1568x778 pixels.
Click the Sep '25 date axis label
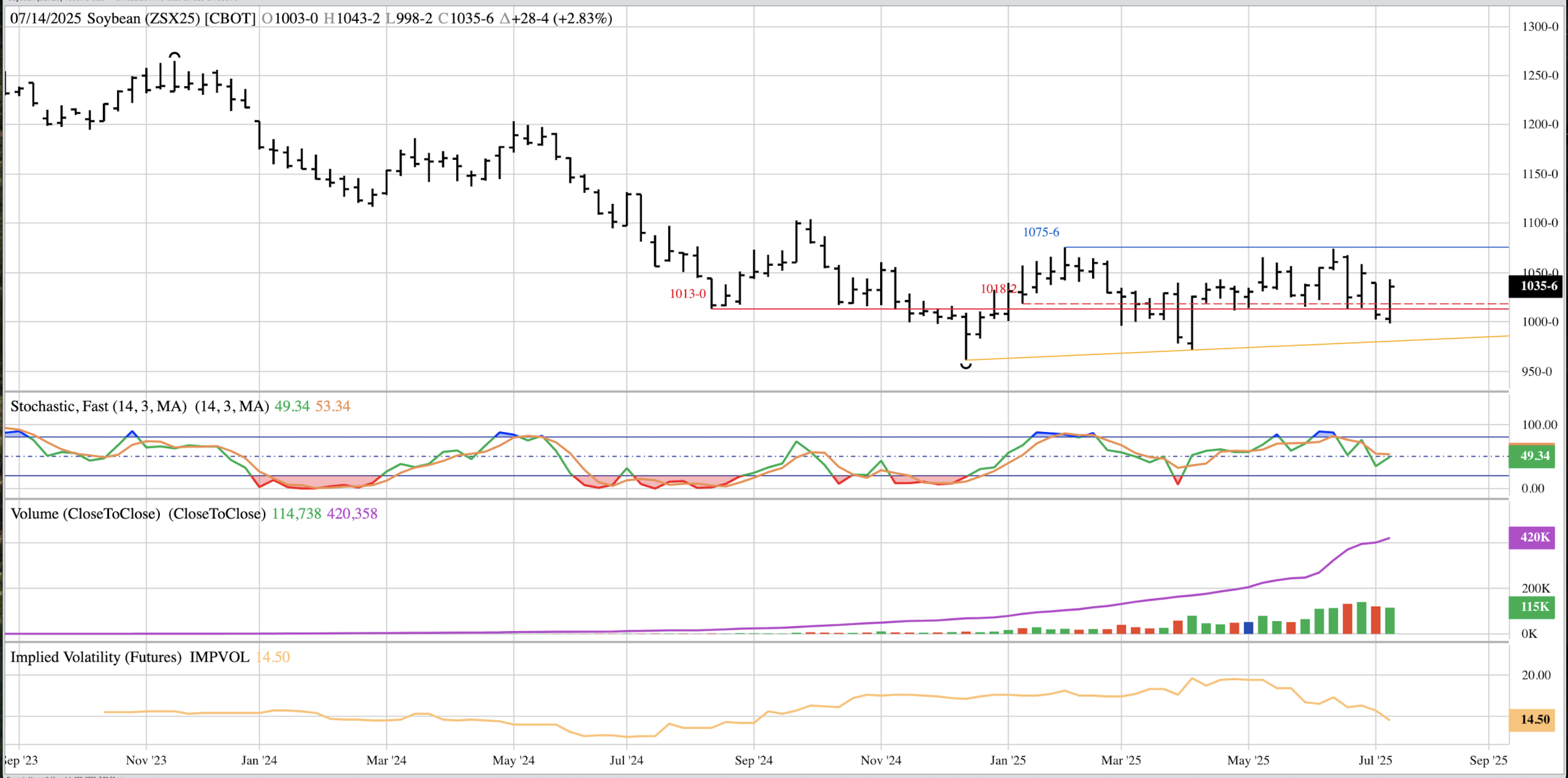click(1488, 760)
